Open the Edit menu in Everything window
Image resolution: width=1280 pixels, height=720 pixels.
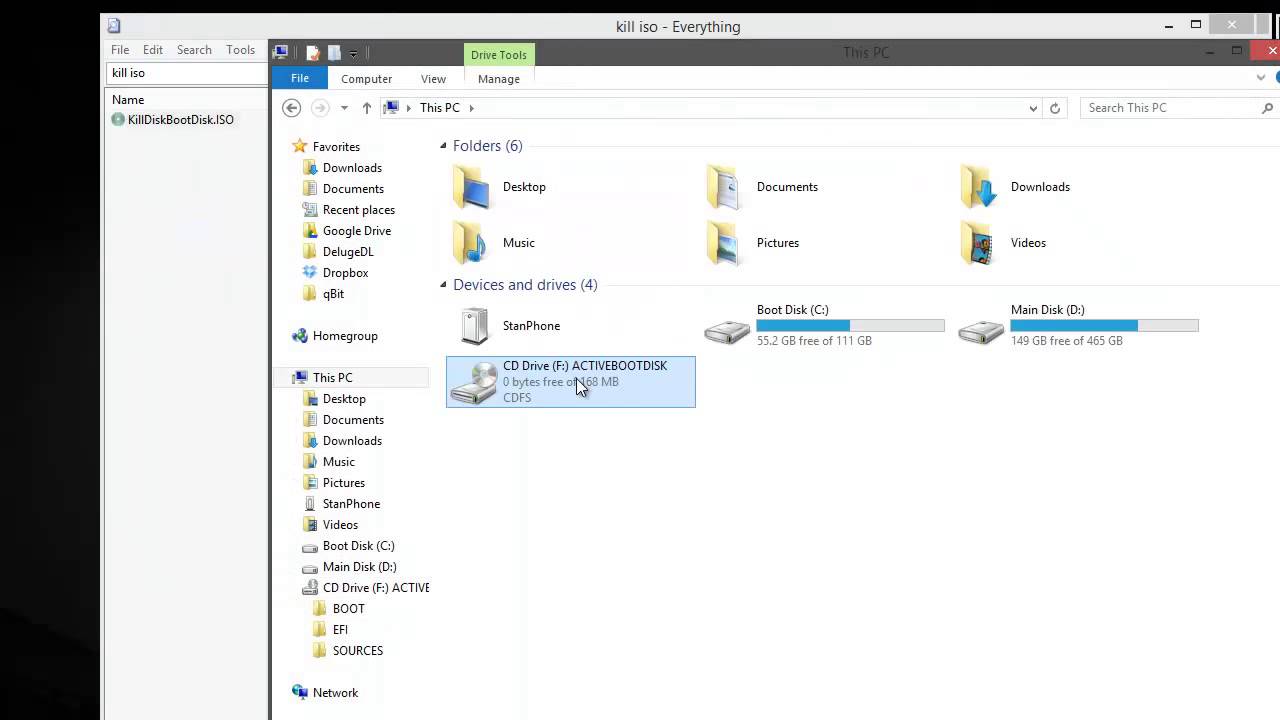click(x=153, y=50)
